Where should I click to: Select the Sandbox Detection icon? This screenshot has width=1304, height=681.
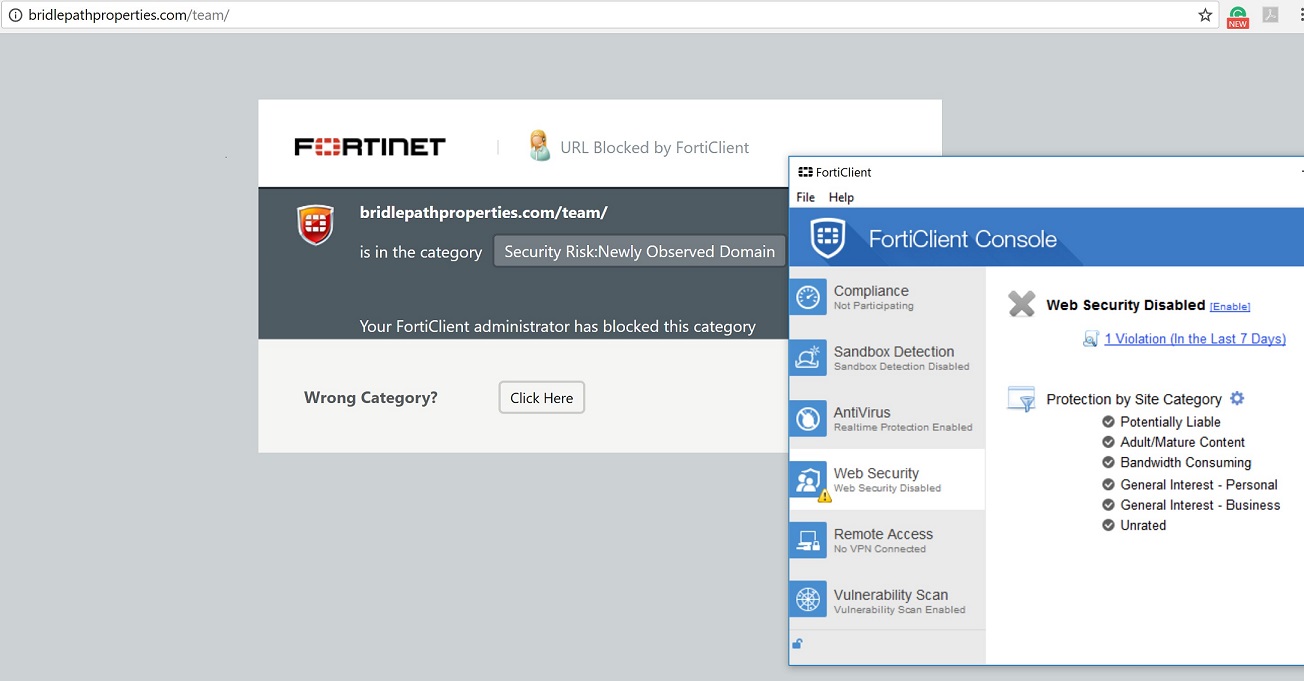click(808, 358)
